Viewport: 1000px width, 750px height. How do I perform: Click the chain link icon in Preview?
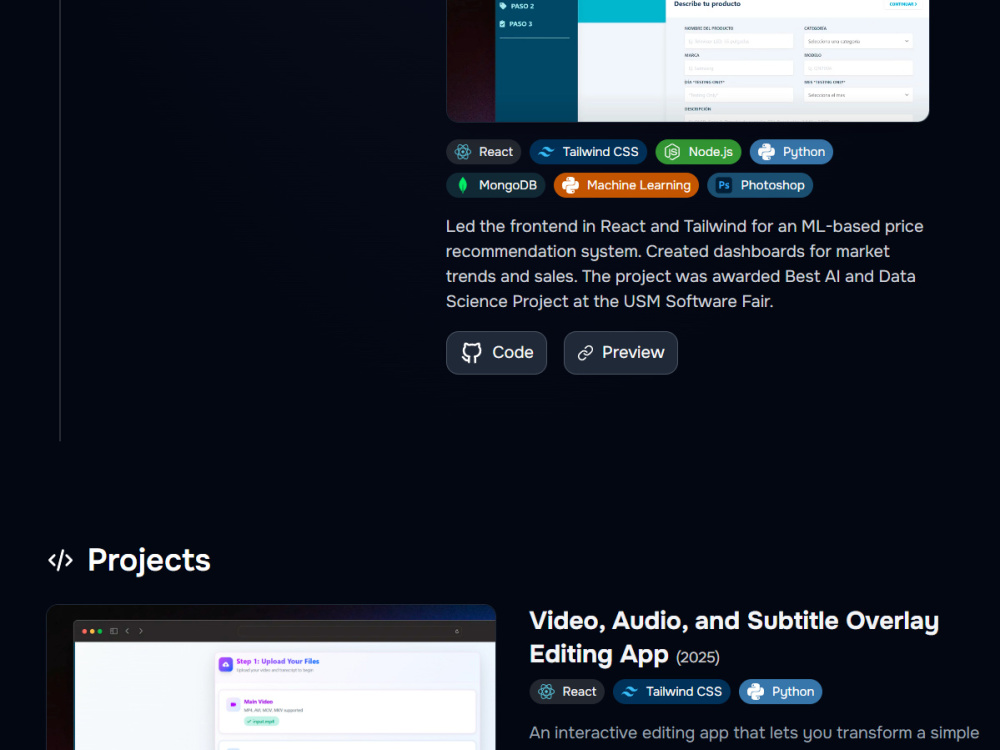[x=585, y=353]
